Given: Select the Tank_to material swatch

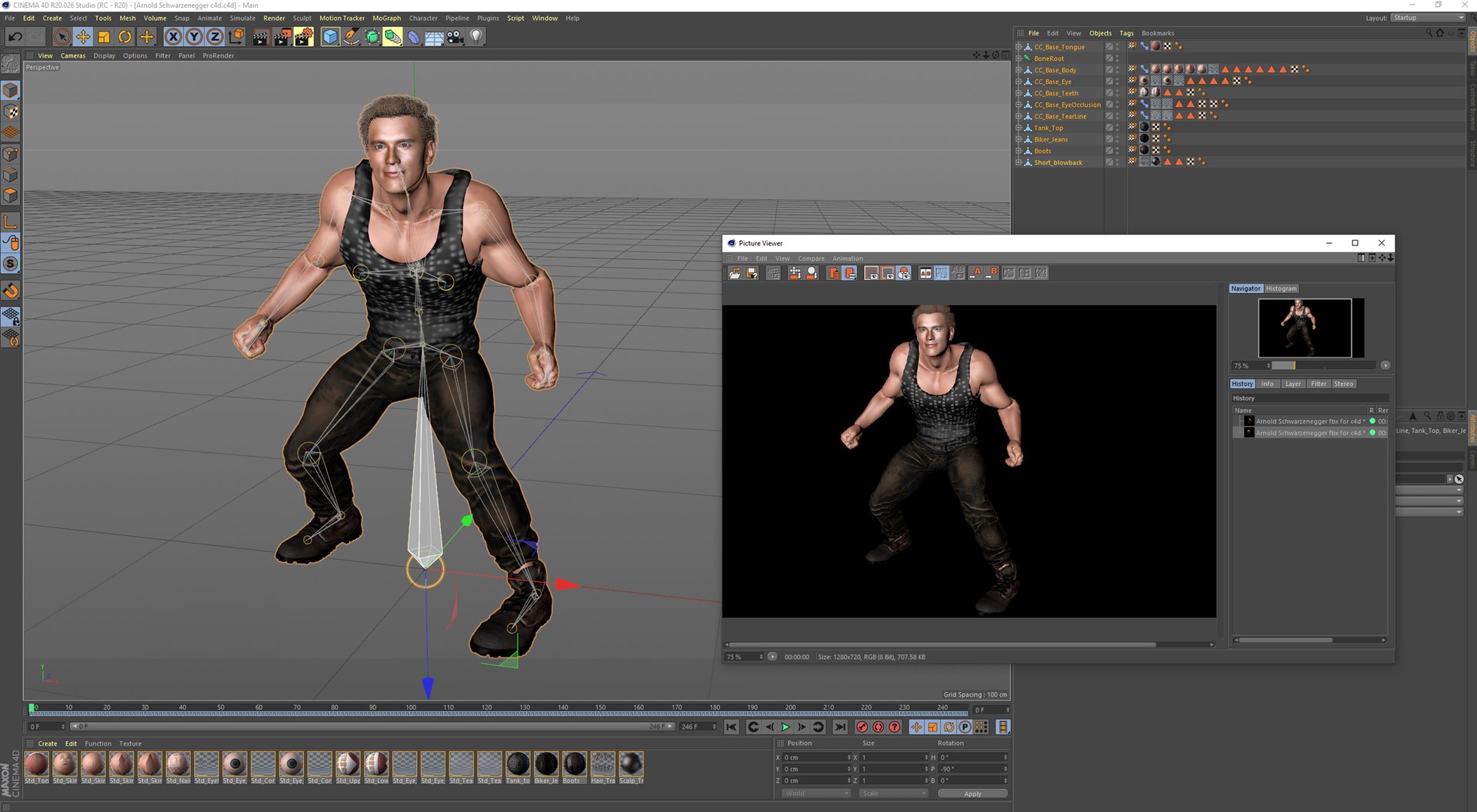Looking at the screenshot, I should pyautogui.click(x=518, y=767).
